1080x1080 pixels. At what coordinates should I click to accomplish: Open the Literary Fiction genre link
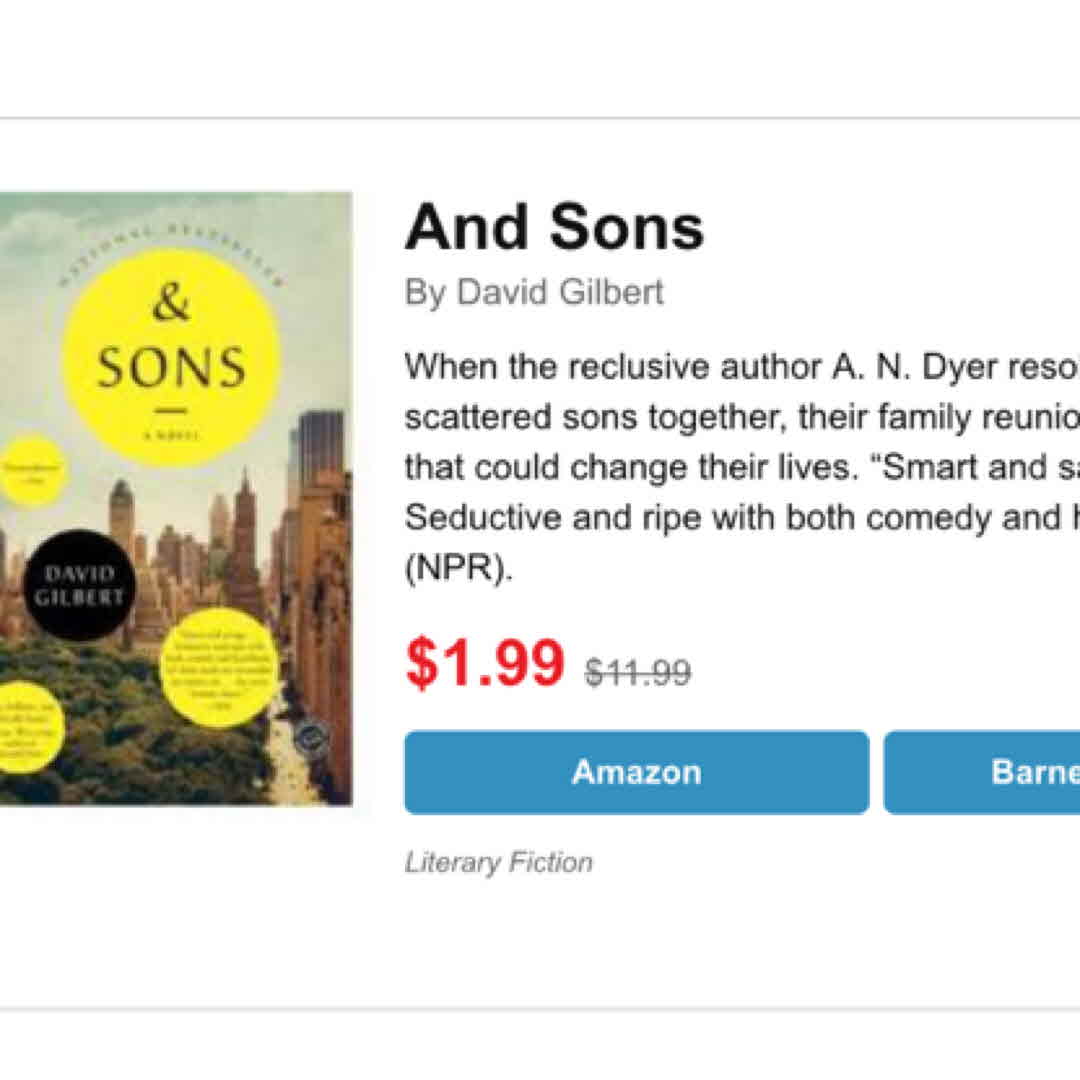(498, 862)
